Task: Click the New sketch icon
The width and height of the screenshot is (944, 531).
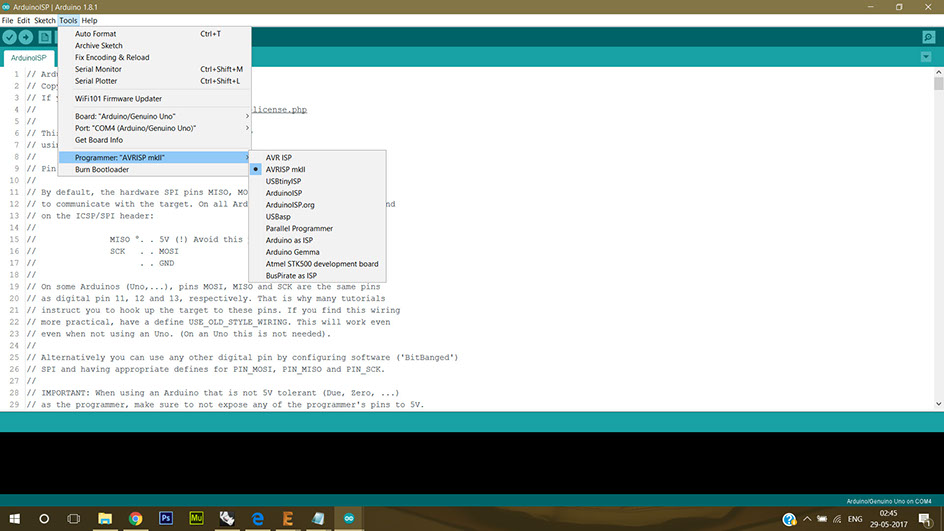Action: click(45, 37)
